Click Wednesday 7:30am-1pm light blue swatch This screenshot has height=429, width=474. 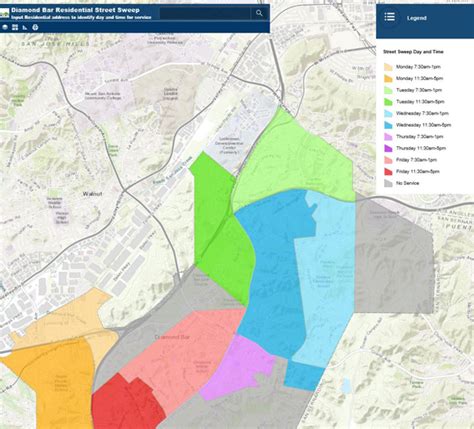(388, 114)
